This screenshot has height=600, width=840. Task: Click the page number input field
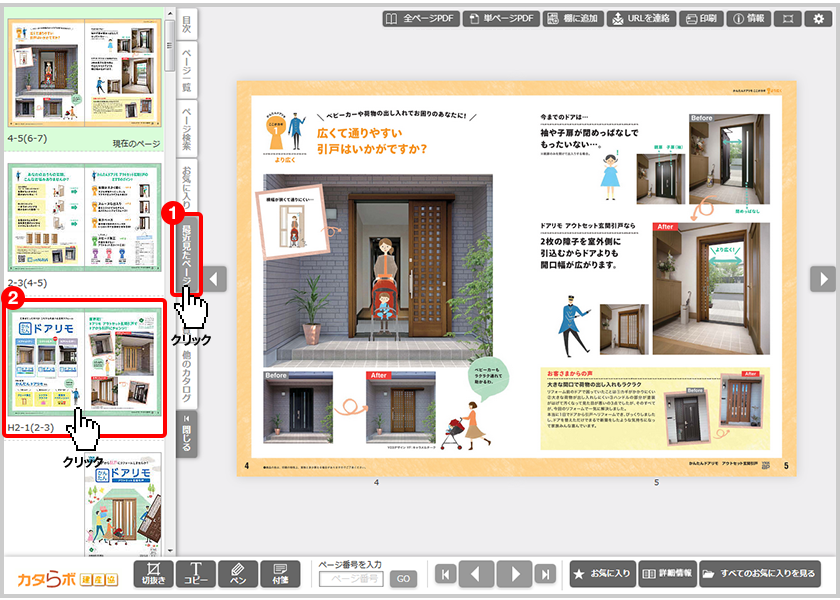point(351,579)
